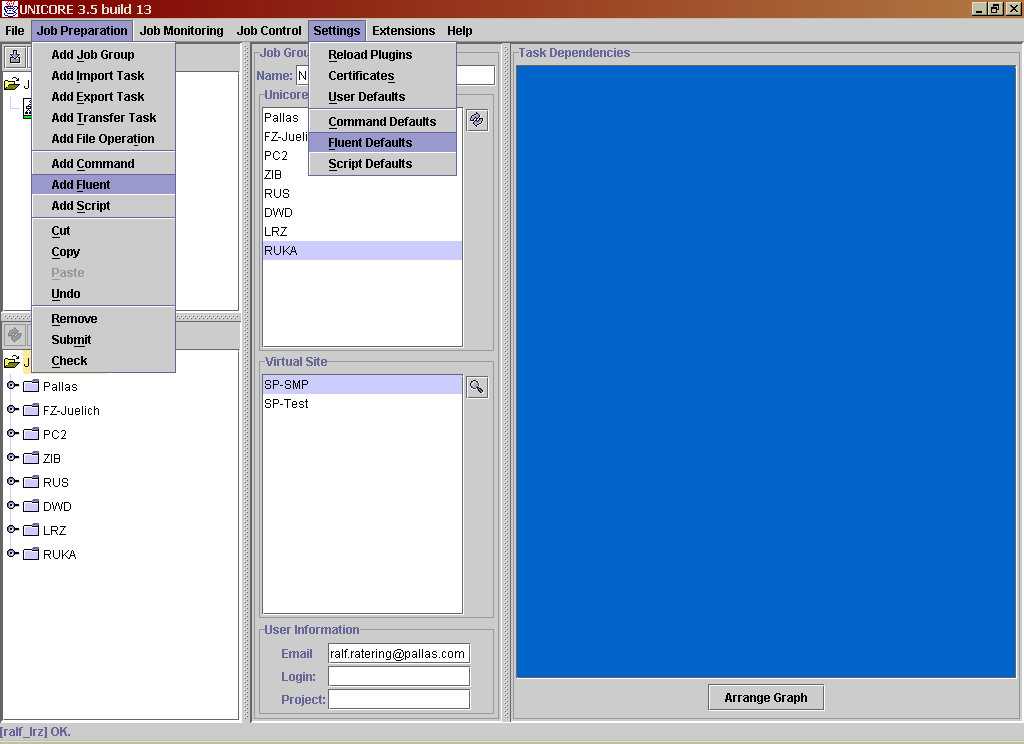This screenshot has width=1024, height=744.
Task: Expand the DWD tree node
Action: [x=12, y=505]
